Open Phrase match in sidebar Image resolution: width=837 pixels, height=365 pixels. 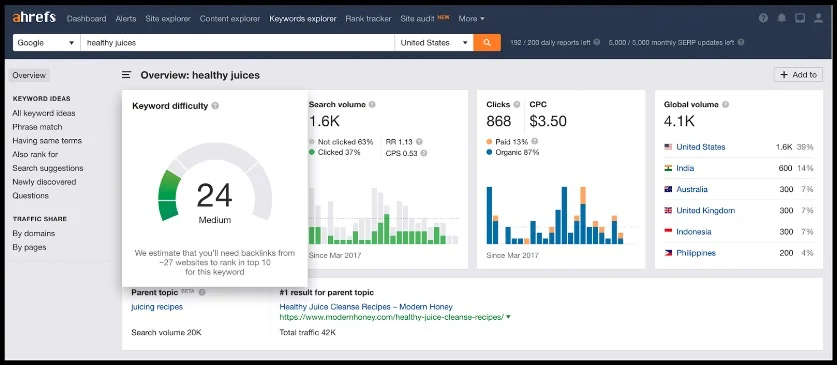coord(37,127)
